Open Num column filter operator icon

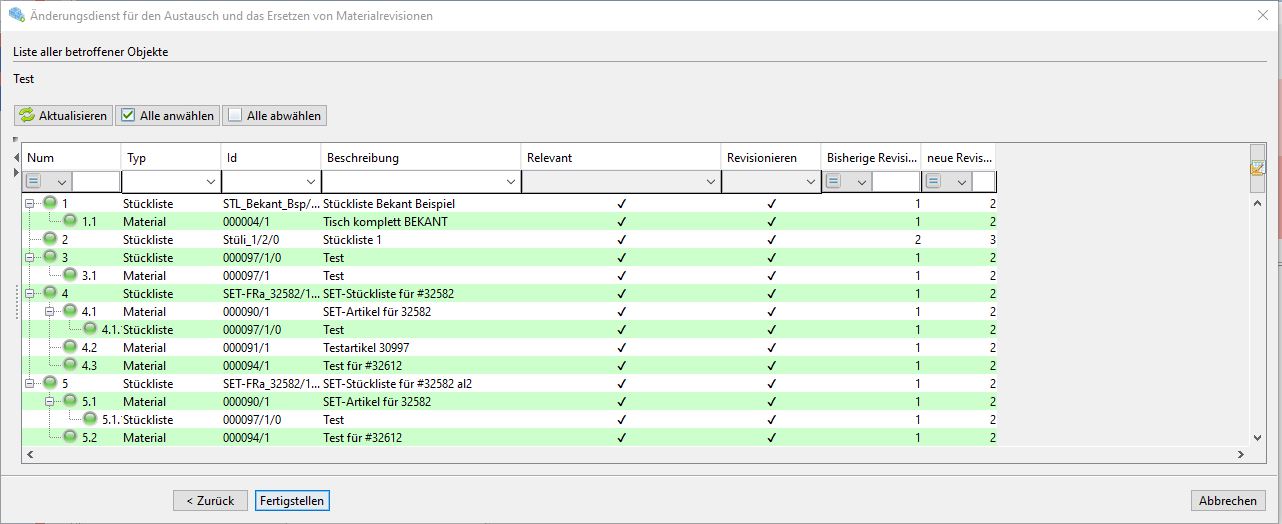pyautogui.click(x=34, y=182)
